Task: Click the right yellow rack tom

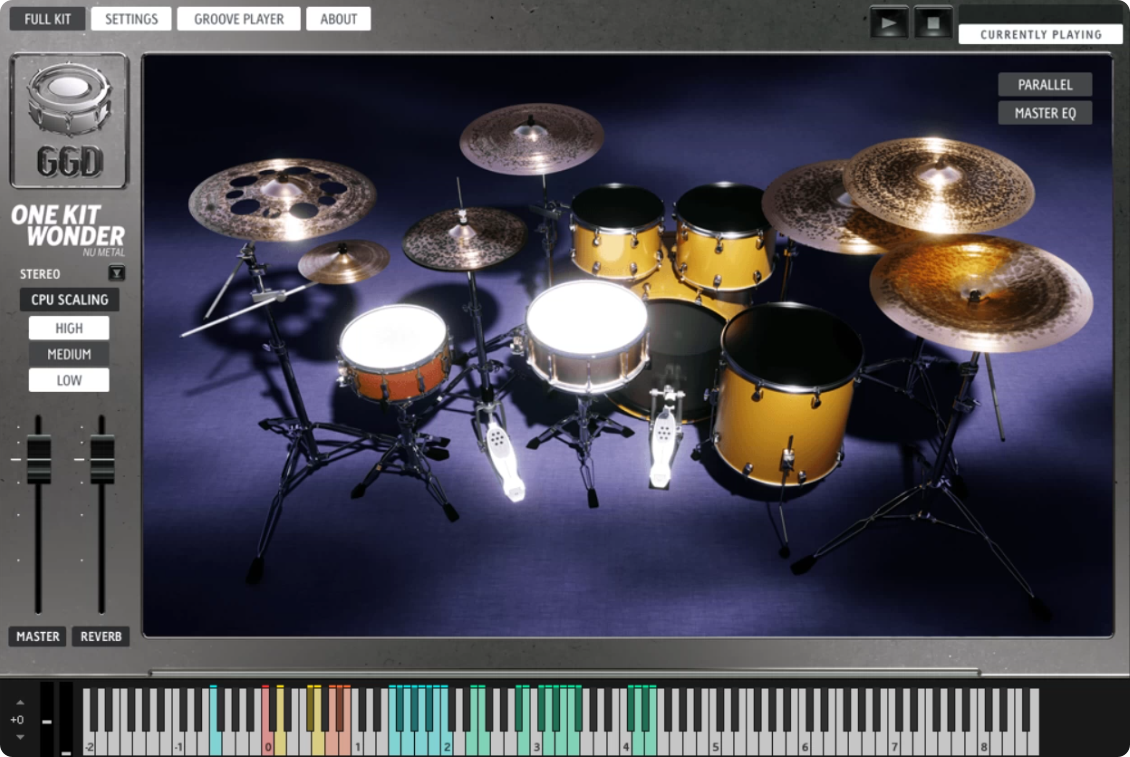Action: click(723, 236)
